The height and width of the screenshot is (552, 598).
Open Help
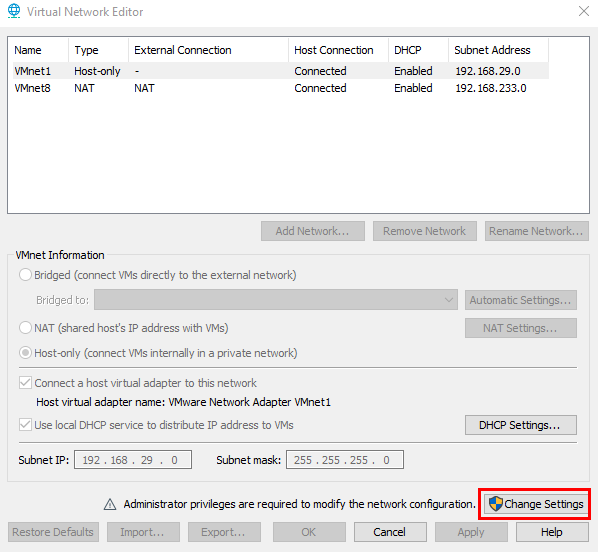(552, 532)
